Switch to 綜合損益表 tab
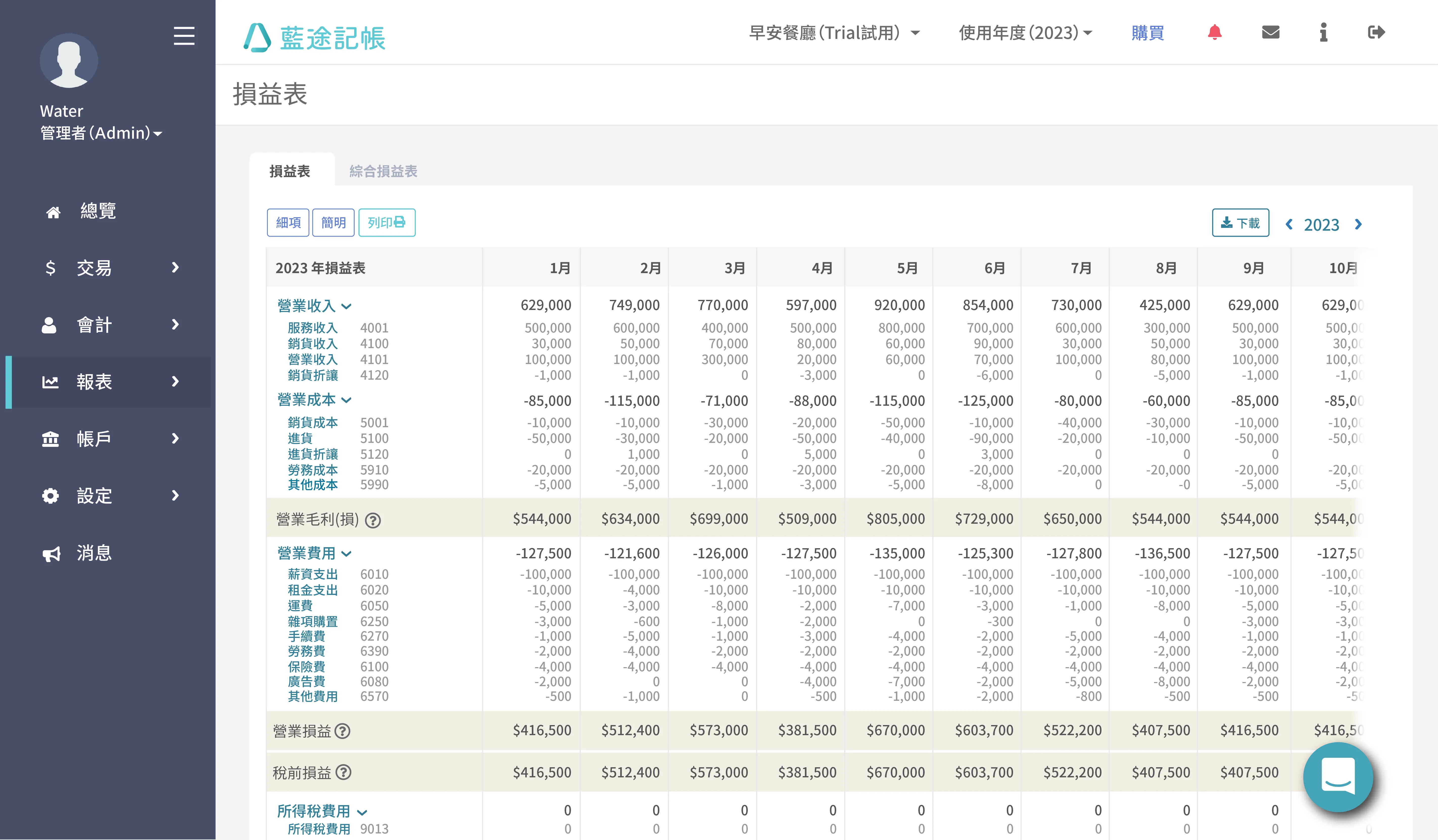The image size is (1438, 840). point(384,171)
